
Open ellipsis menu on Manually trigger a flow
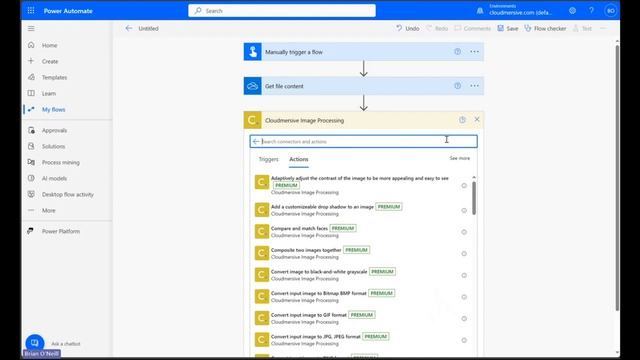coord(474,52)
